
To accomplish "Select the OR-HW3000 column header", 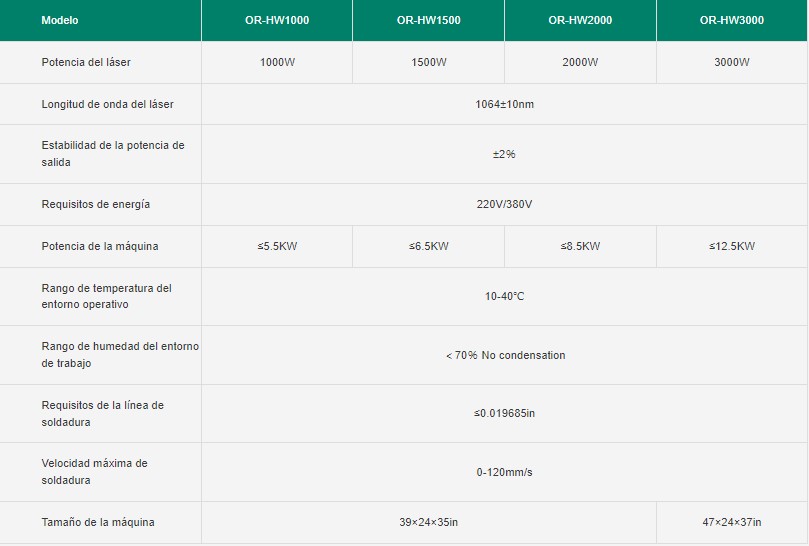I will (x=732, y=20).
